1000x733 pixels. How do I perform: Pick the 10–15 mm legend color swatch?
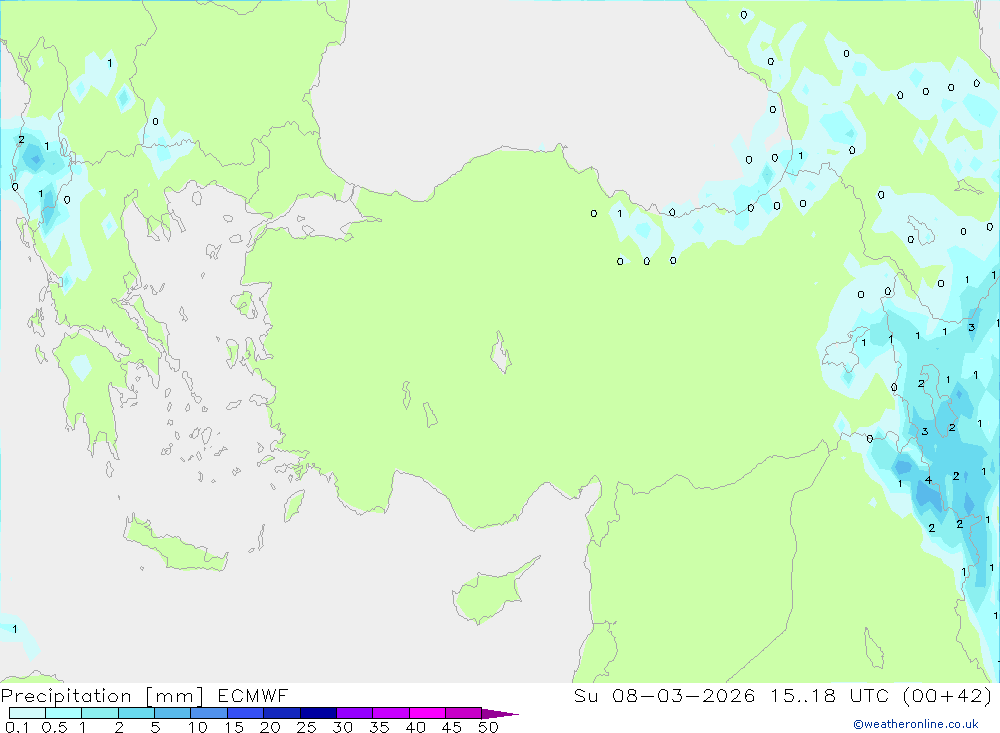click(x=209, y=713)
